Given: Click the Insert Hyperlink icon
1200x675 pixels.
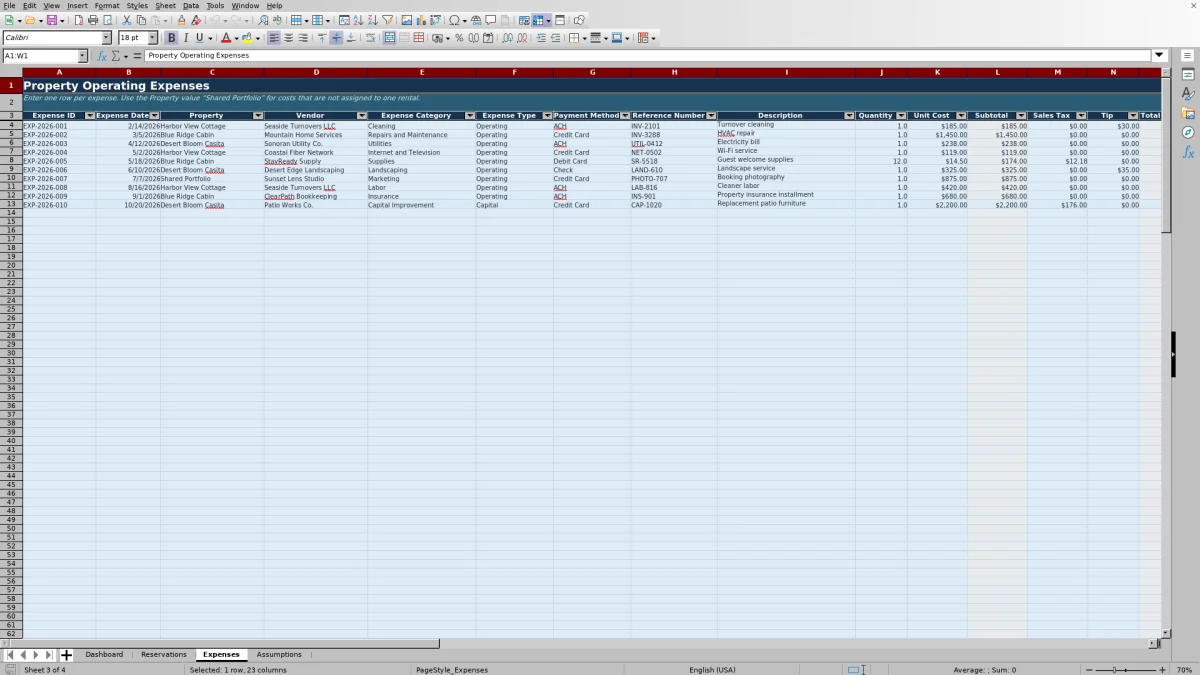Looking at the screenshot, I should (476, 20).
